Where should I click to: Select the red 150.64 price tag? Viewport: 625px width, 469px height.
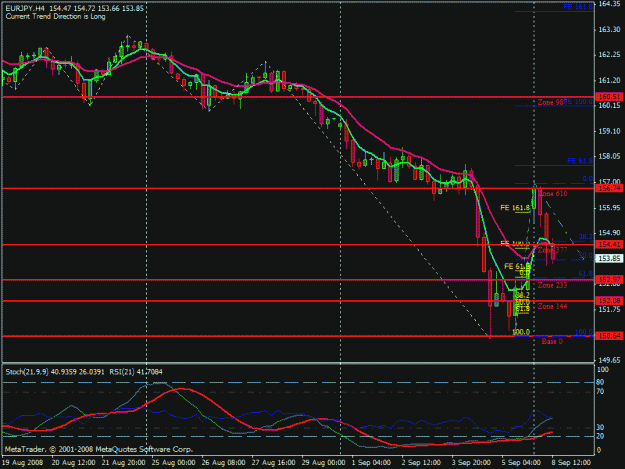tap(609, 336)
